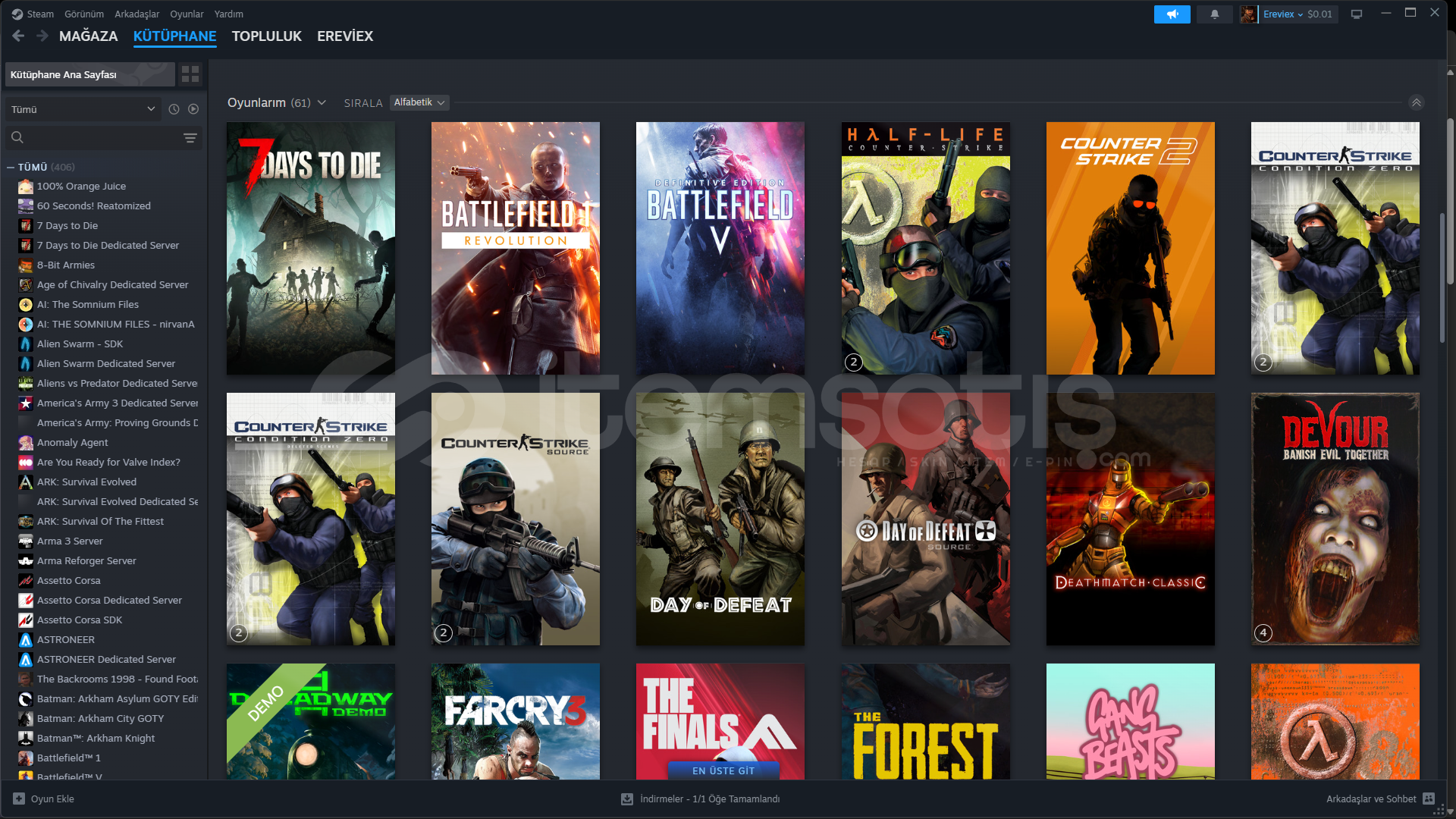
Task: Click the announcements megaphone icon
Action: click(x=1172, y=14)
